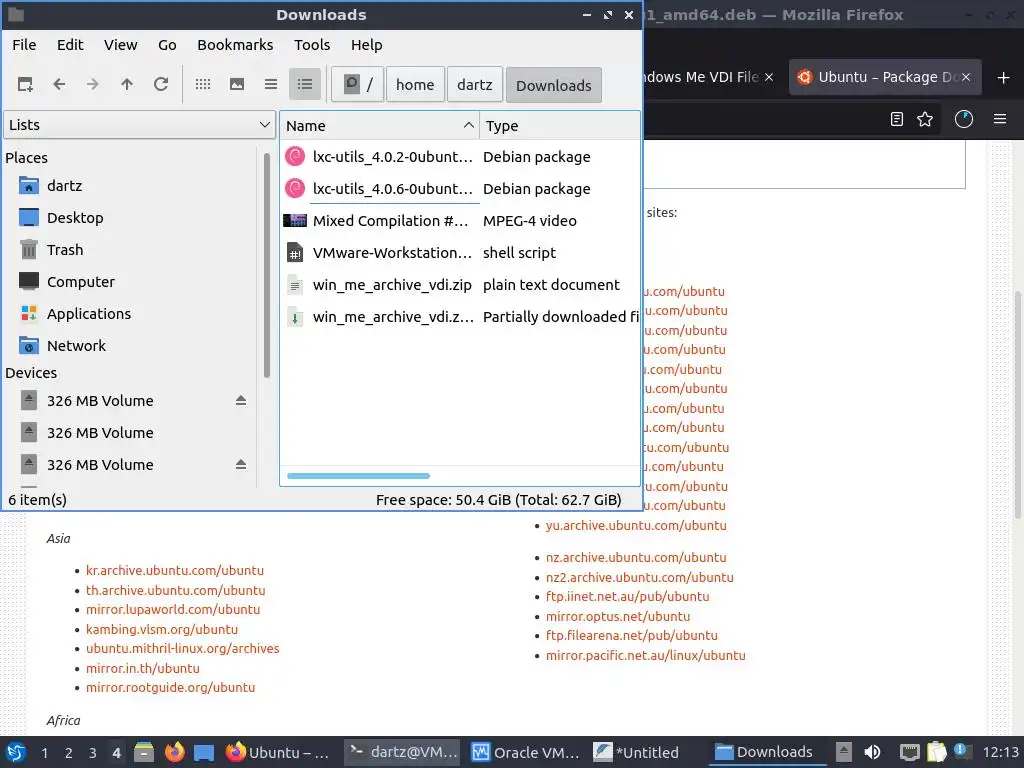The height and width of the screenshot is (768, 1024).
Task: Open the Bookmarks menu
Action: point(235,45)
